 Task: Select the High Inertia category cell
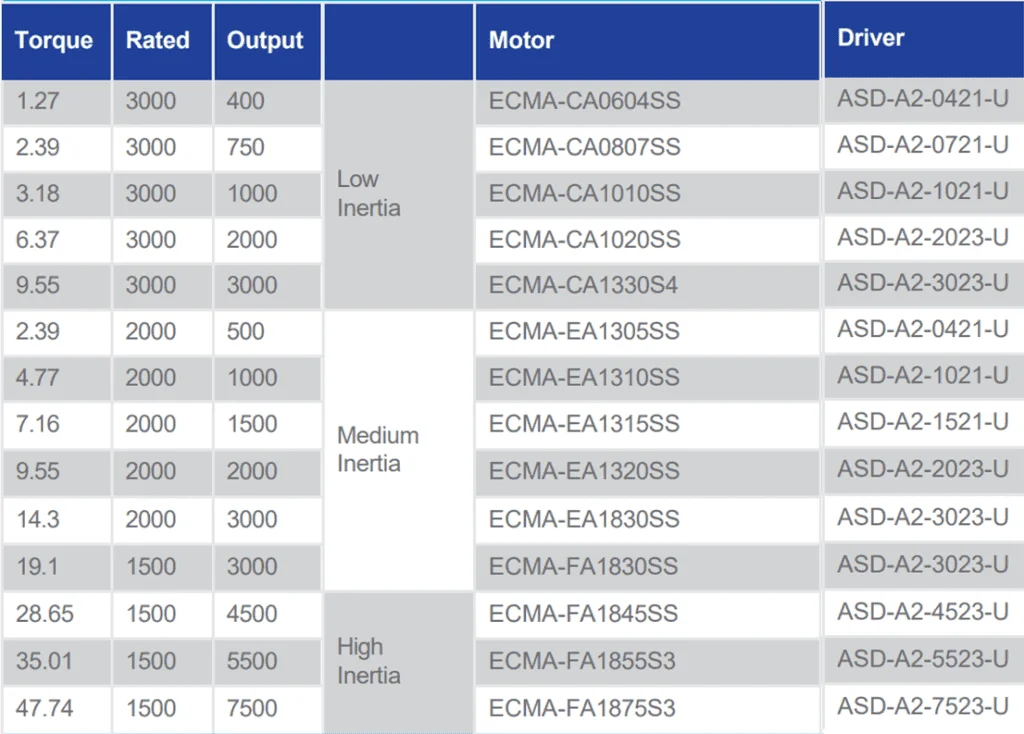pos(398,662)
